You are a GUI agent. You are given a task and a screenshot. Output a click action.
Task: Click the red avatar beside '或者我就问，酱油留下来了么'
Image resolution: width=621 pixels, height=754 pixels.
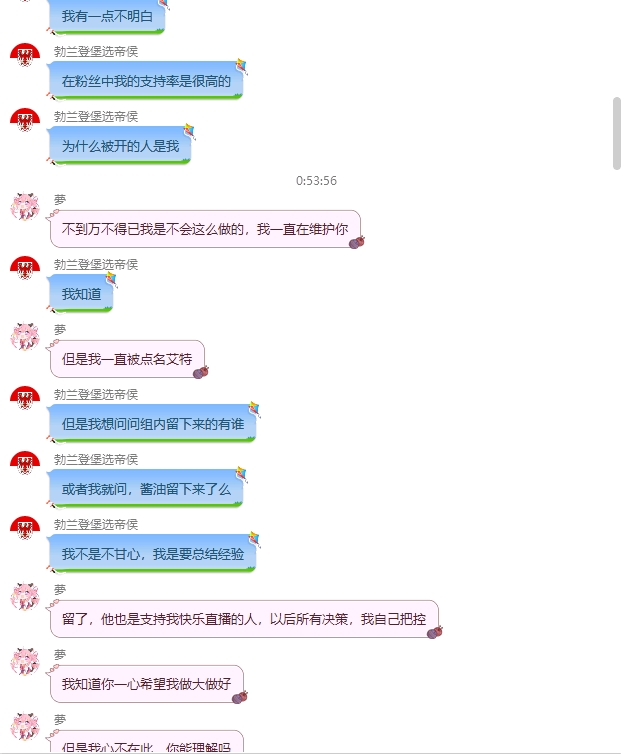tap(25, 463)
